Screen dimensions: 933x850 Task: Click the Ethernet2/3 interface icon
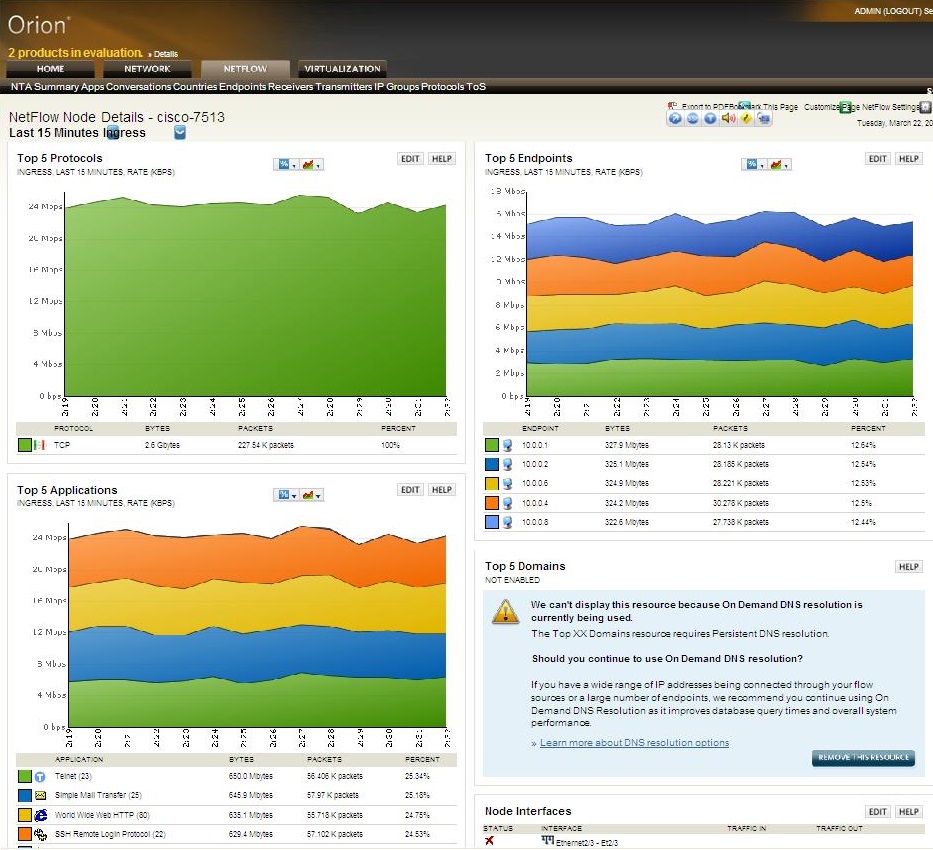[547, 840]
